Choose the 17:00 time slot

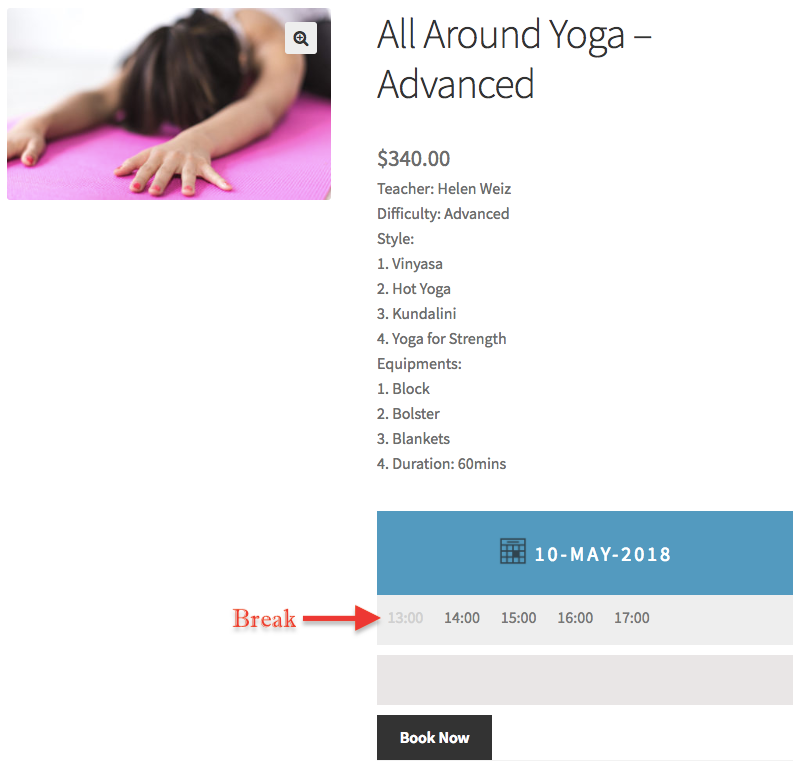(632, 618)
